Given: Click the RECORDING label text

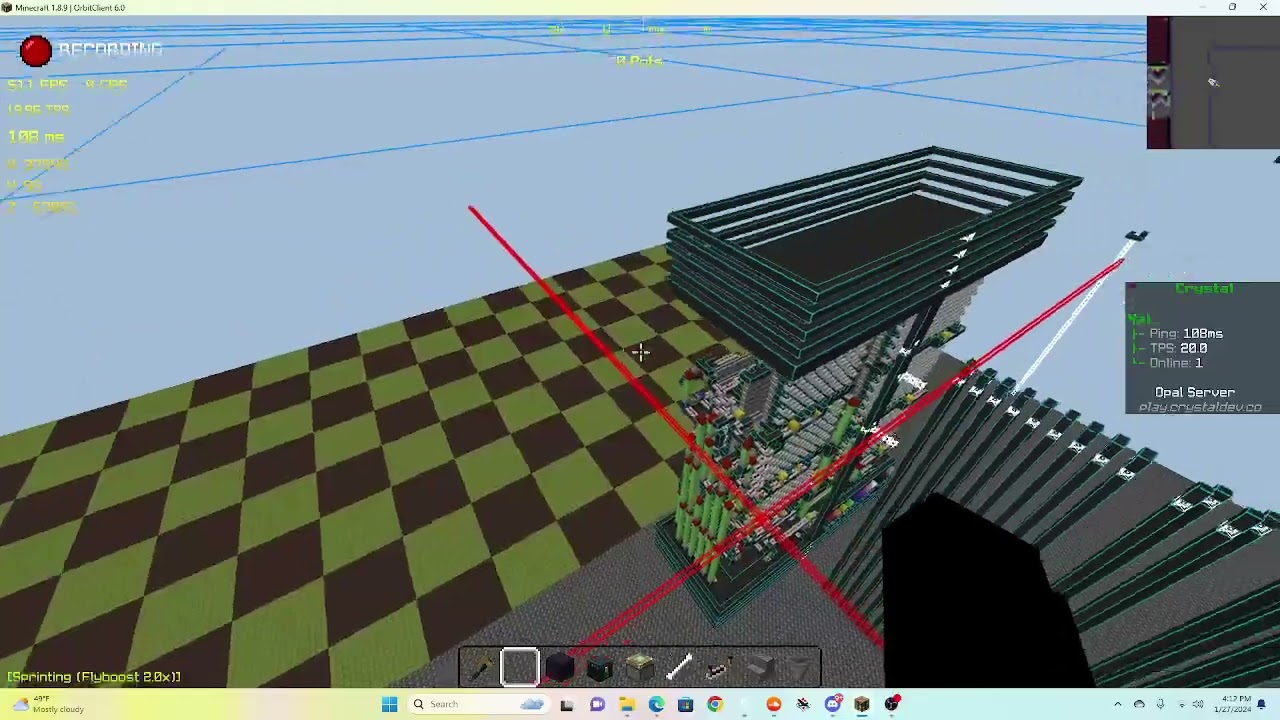Looking at the screenshot, I should coord(110,49).
